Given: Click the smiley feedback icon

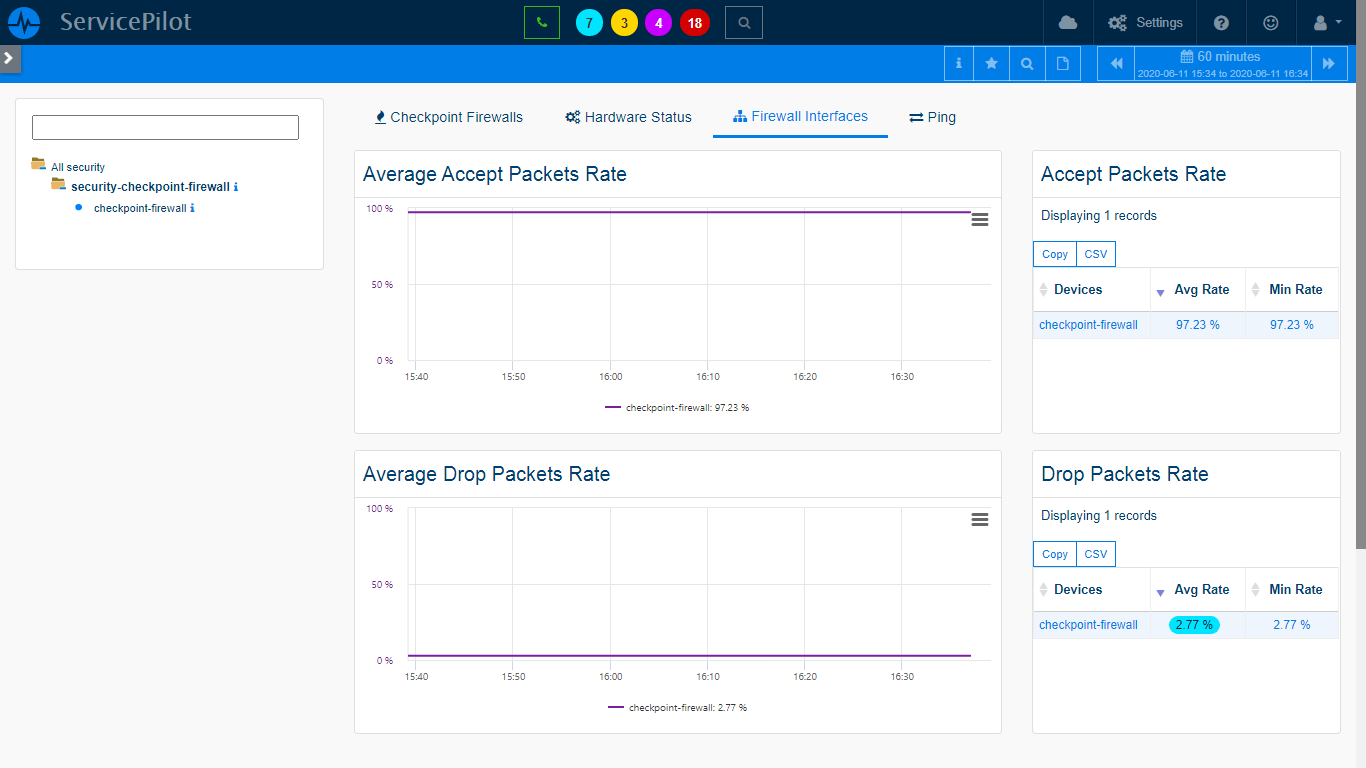Looking at the screenshot, I should tap(1271, 22).
